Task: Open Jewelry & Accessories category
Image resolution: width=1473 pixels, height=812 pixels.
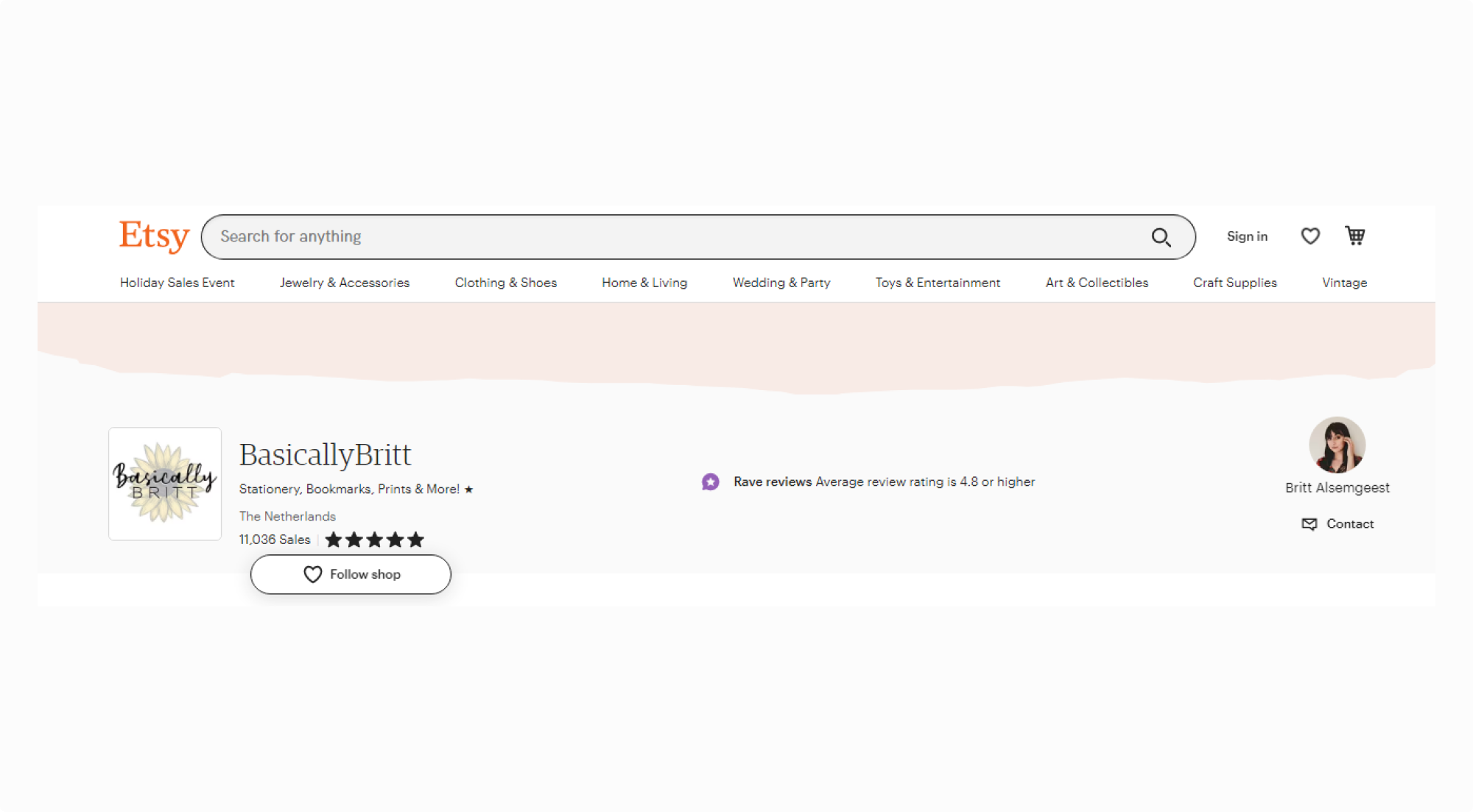Action: [x=345, y=283]
